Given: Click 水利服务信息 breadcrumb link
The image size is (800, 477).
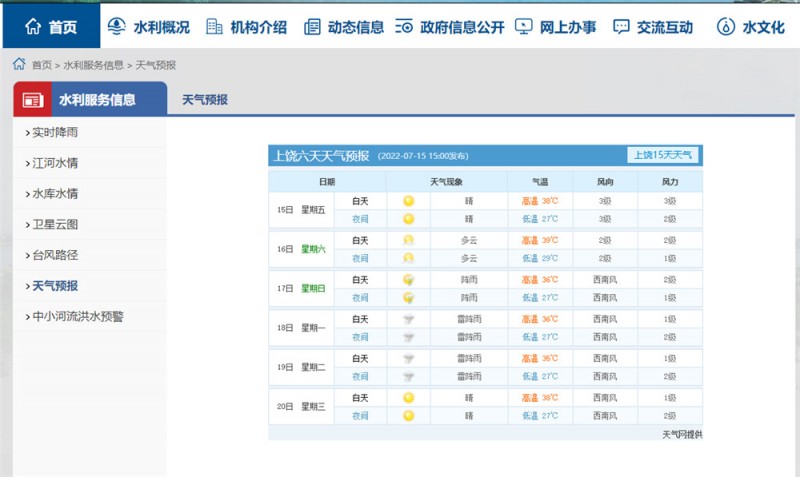Looking at the screenshot, I should pos(93,65).
